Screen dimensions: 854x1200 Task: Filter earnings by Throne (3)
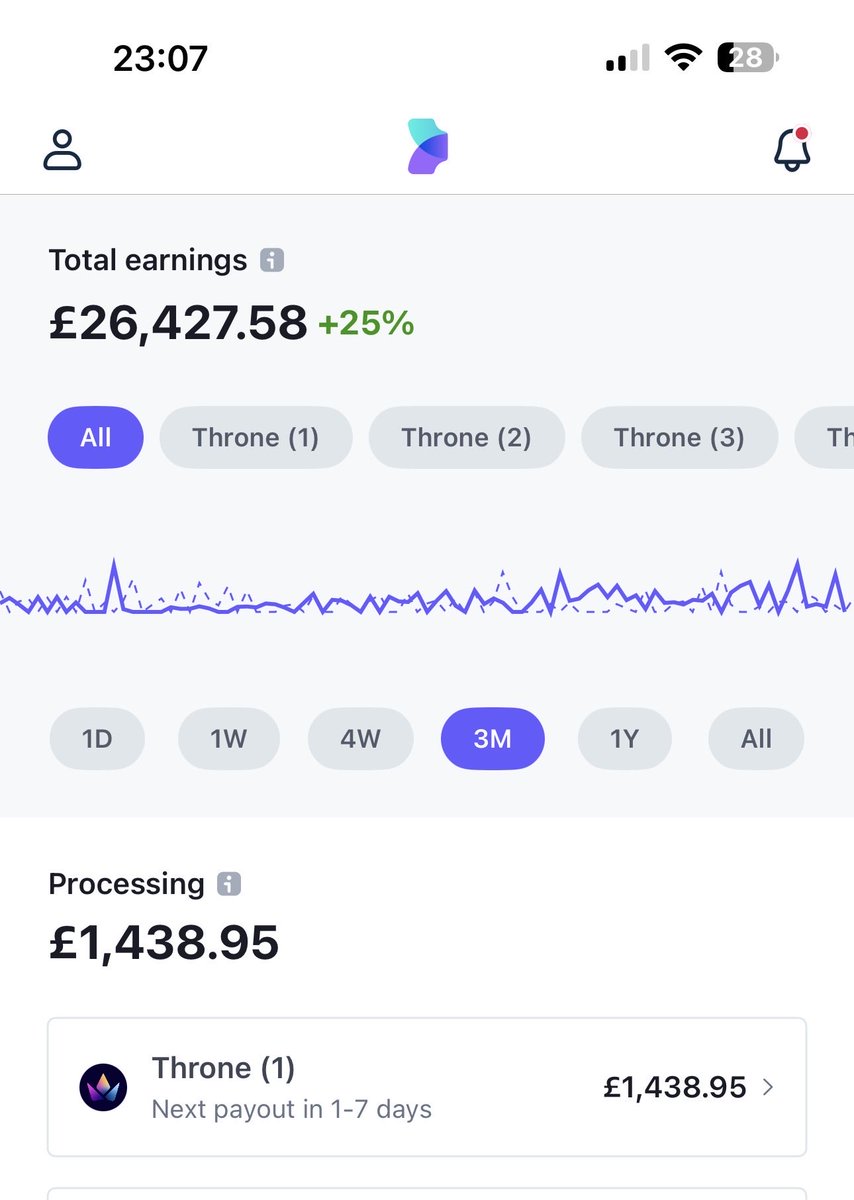tap(679, 438)
